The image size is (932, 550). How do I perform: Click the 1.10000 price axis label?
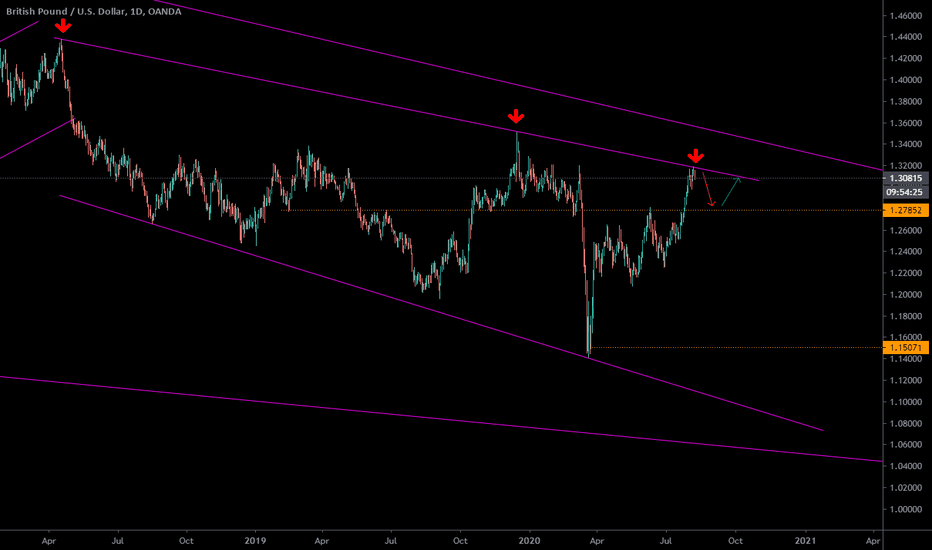tap(906, 402)
